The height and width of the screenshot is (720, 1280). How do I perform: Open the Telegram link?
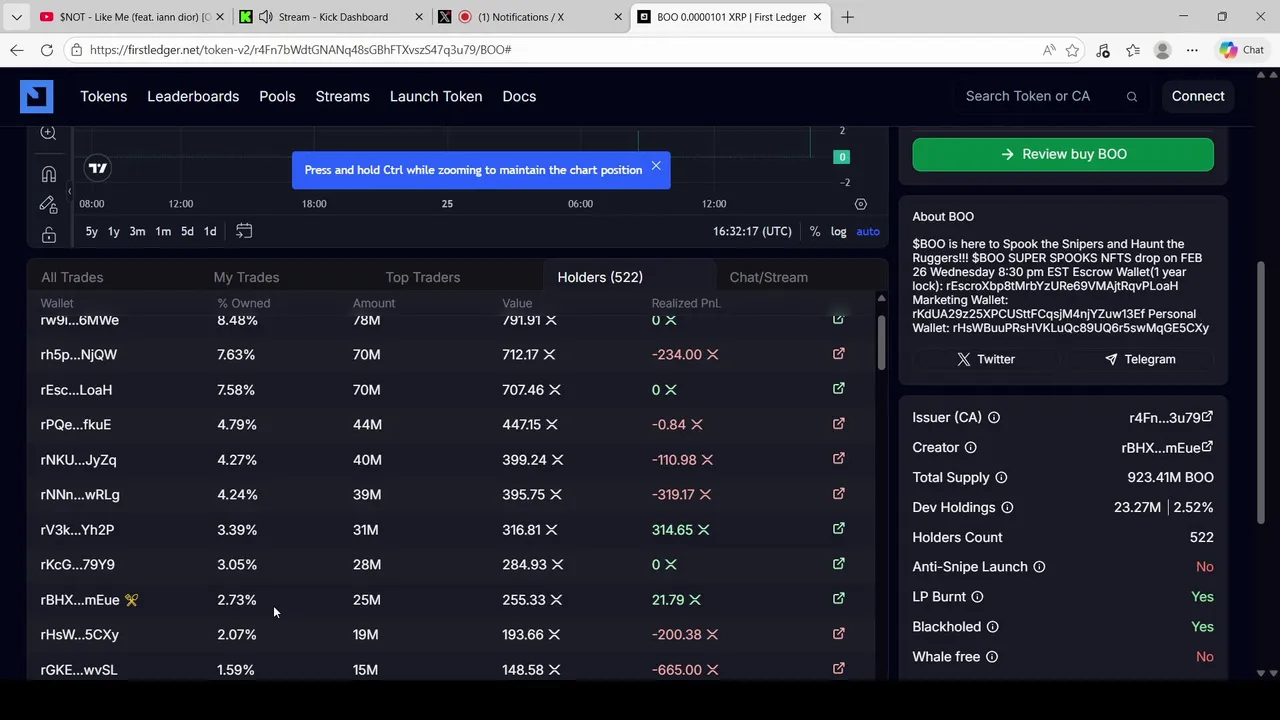coord(1140,359)
